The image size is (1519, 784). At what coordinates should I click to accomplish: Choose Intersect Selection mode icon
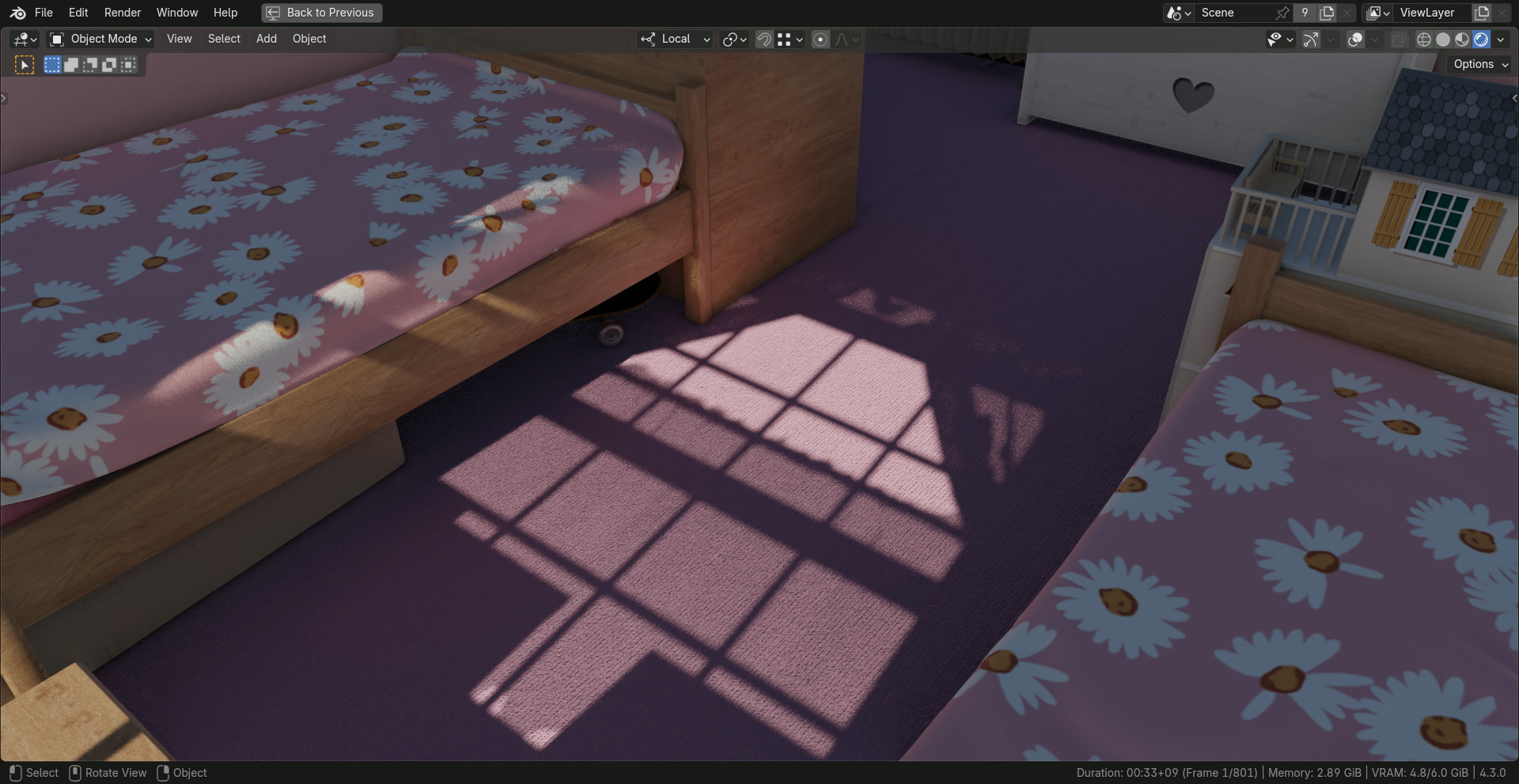pos(128,65)
